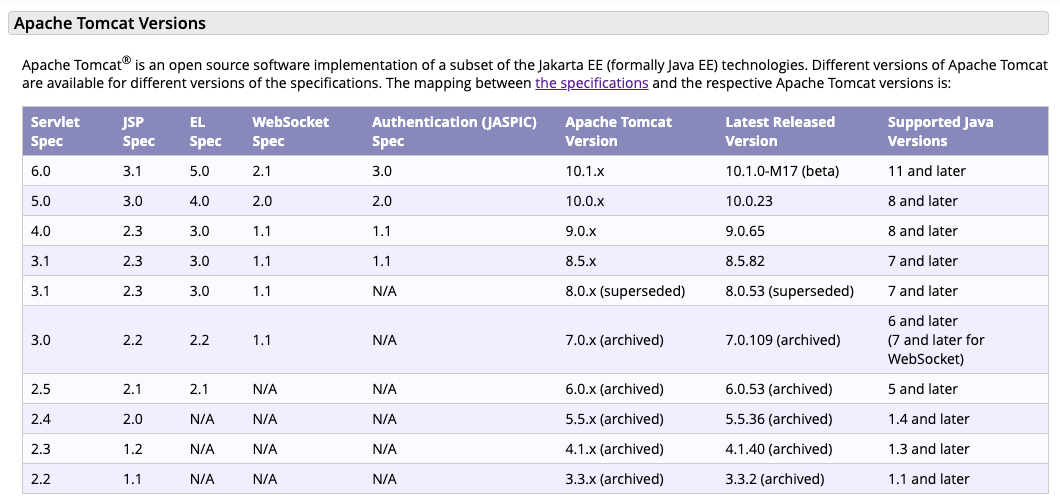Image resolution: width=1060 pixels, height=503 pixels.
Task: Click the Apache Tomcat Versions heading
Action: pos(110,24)
